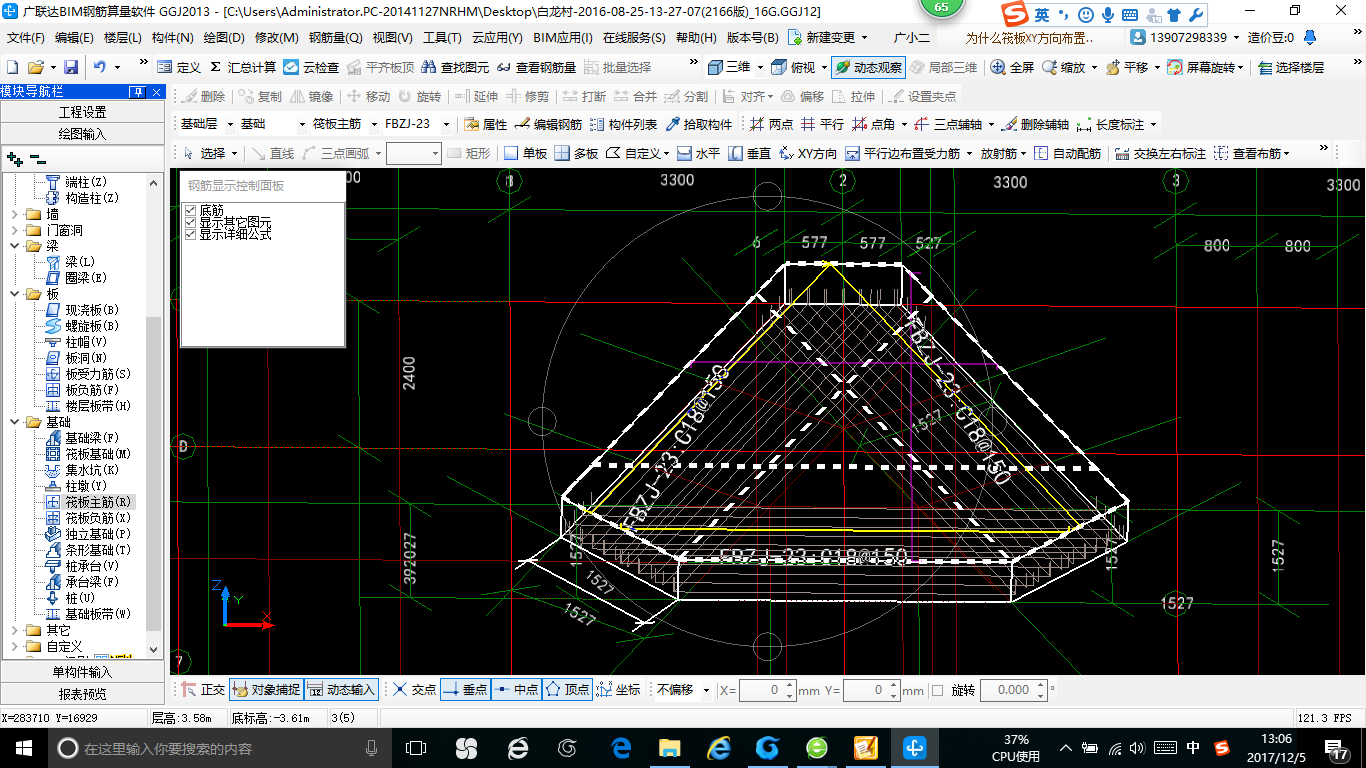Open BIM应用(I) menu
Screen dimensions: 1366x768
click(562, 38)
